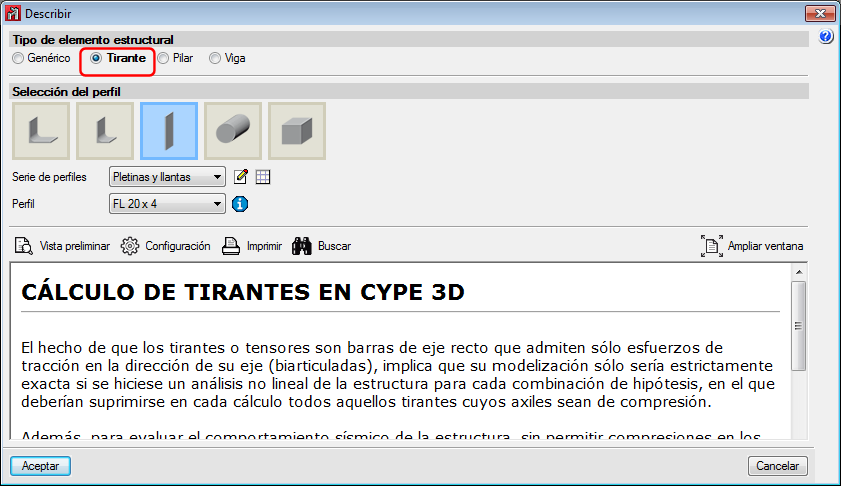Click Buscar binoculars to search
Viewport: 841px width, 486px height.
pyautogui.click(x=321, y=246)
